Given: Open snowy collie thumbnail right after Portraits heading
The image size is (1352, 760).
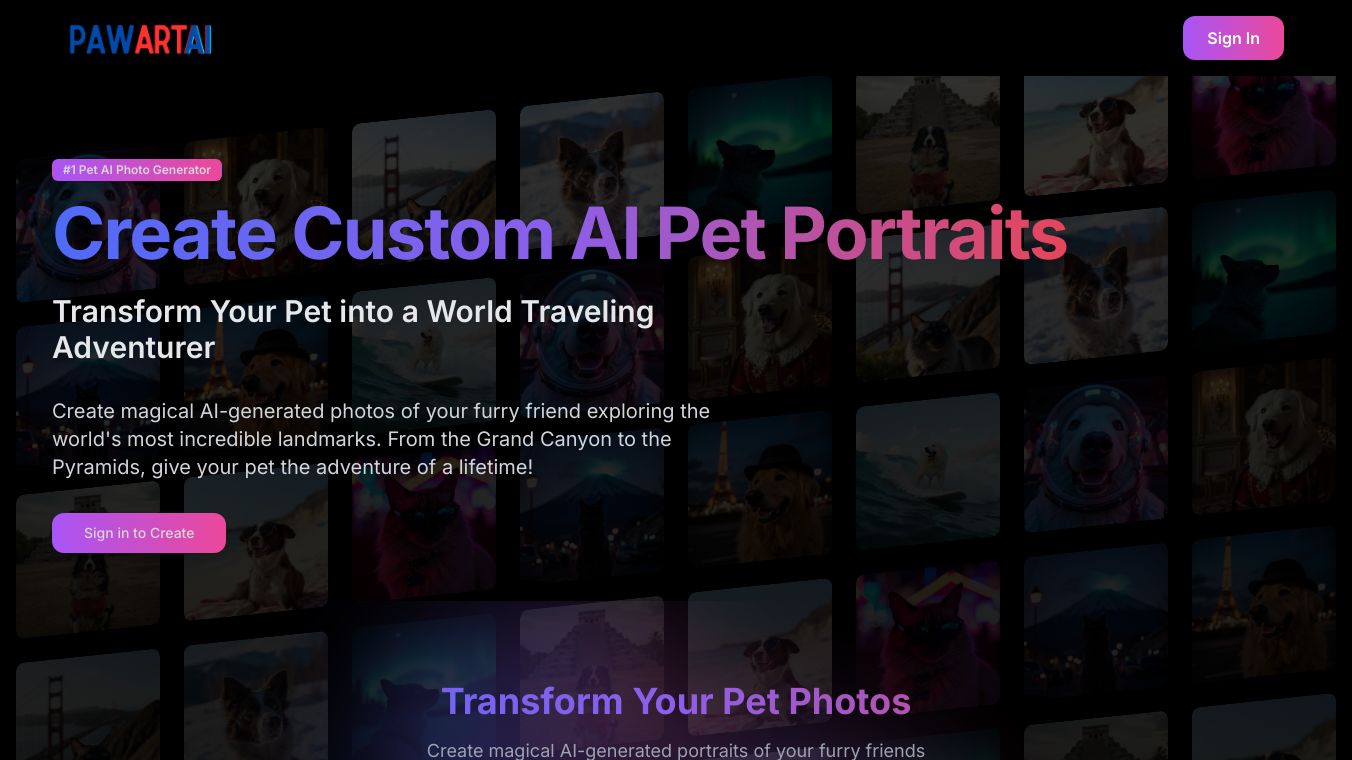Looking at the screenshot, I should pyautogui.click(x=1096, y=285).
